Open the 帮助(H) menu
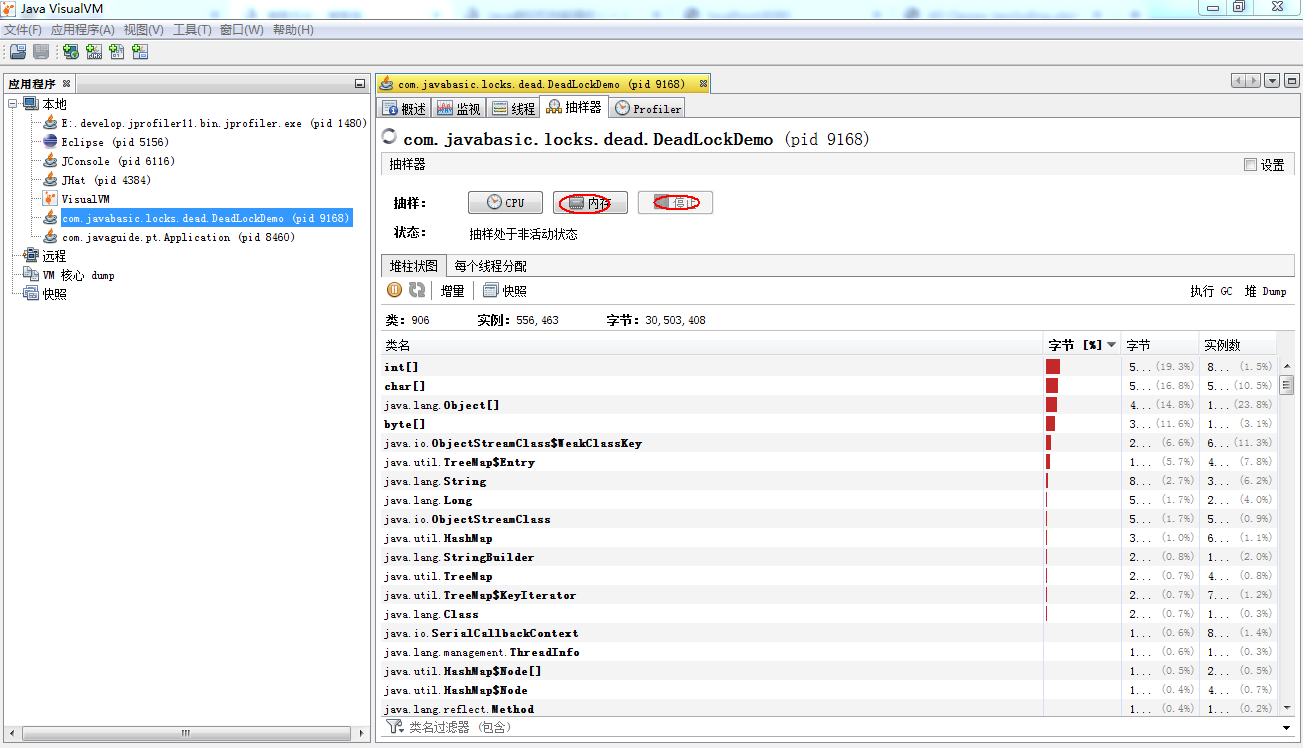This screenshot has width=1303, height=748. (293, 30)
